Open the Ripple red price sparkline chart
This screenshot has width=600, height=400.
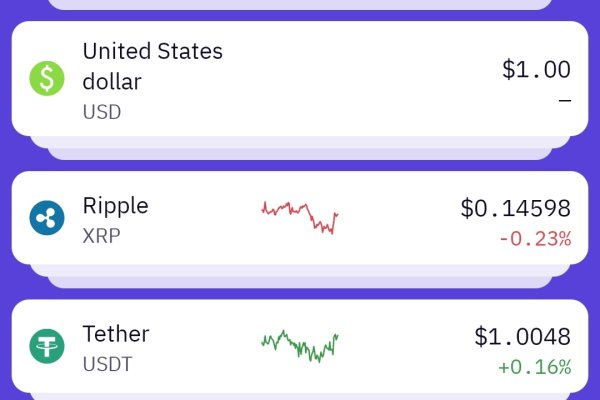(300, 216)
